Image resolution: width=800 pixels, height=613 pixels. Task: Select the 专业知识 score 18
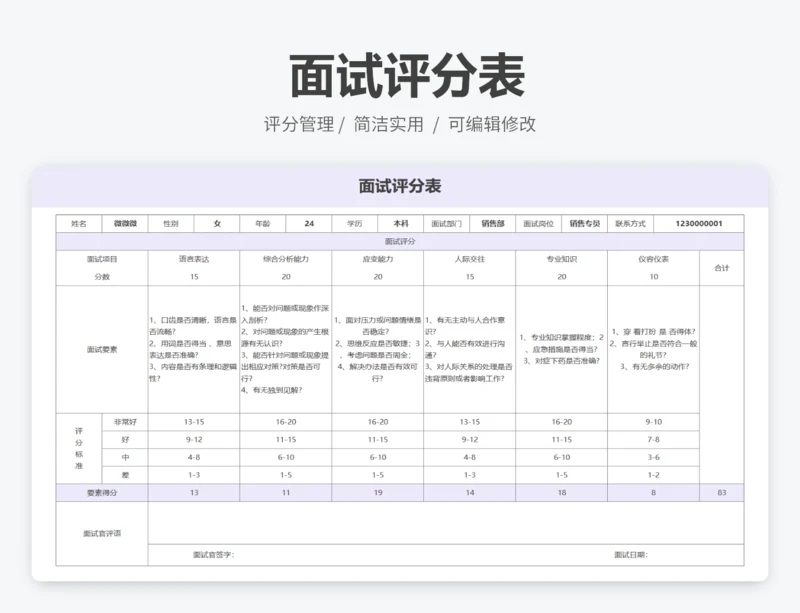(x=561, y=493)
